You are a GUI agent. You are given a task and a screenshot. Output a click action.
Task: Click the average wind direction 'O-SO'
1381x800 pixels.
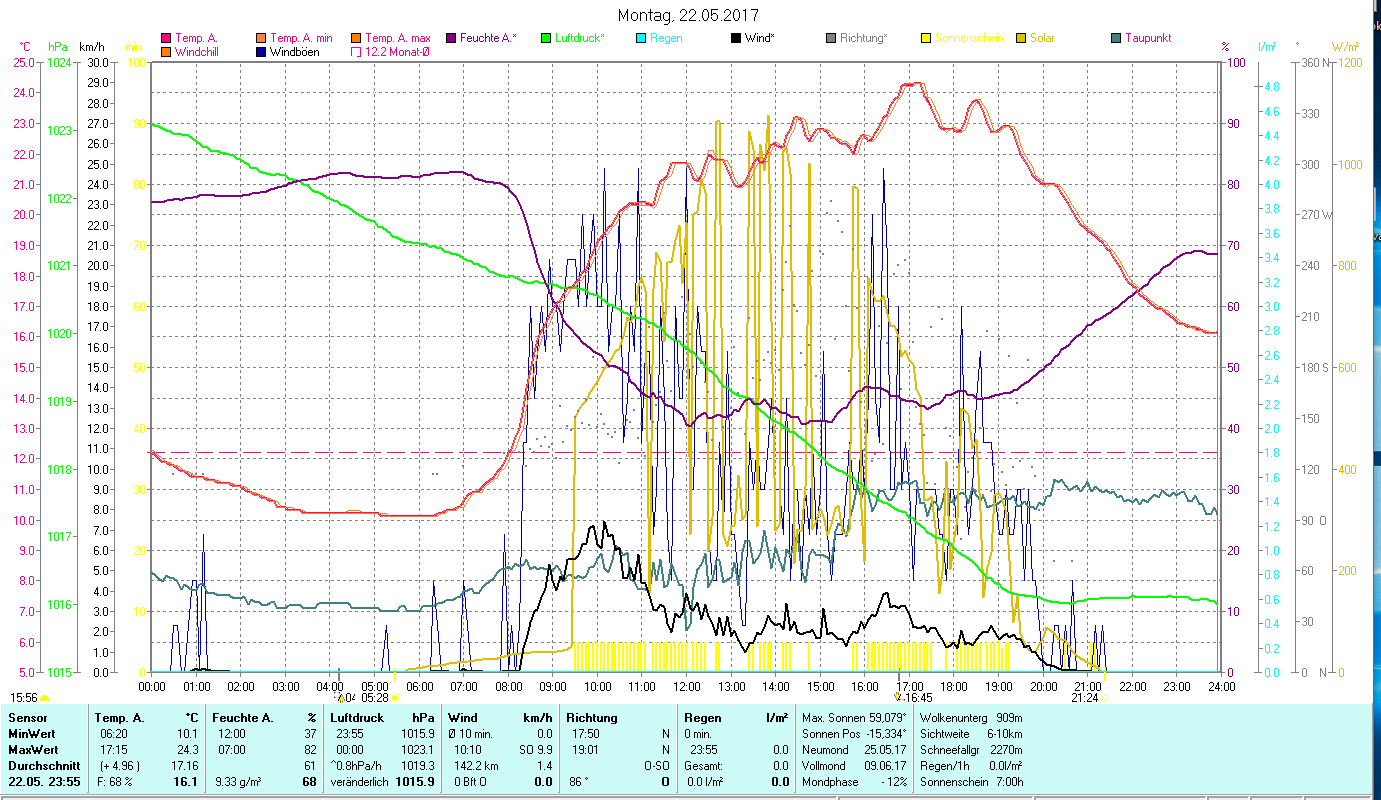coord(655,765)
